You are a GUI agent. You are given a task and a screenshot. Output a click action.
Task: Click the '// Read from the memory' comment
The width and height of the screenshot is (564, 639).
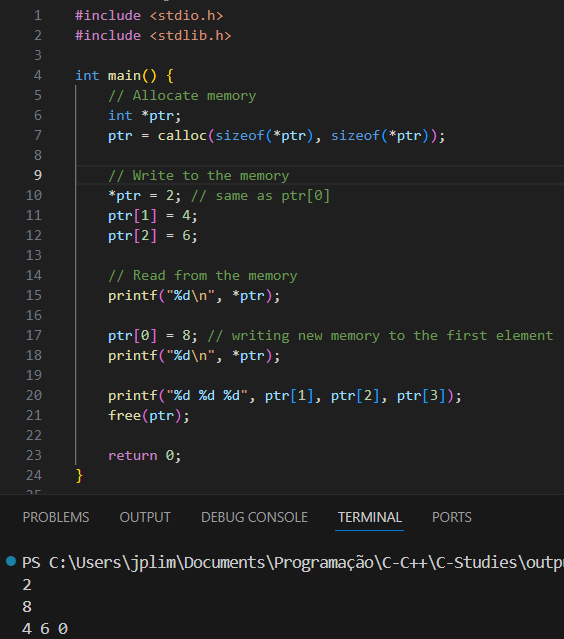coord(203,275)
